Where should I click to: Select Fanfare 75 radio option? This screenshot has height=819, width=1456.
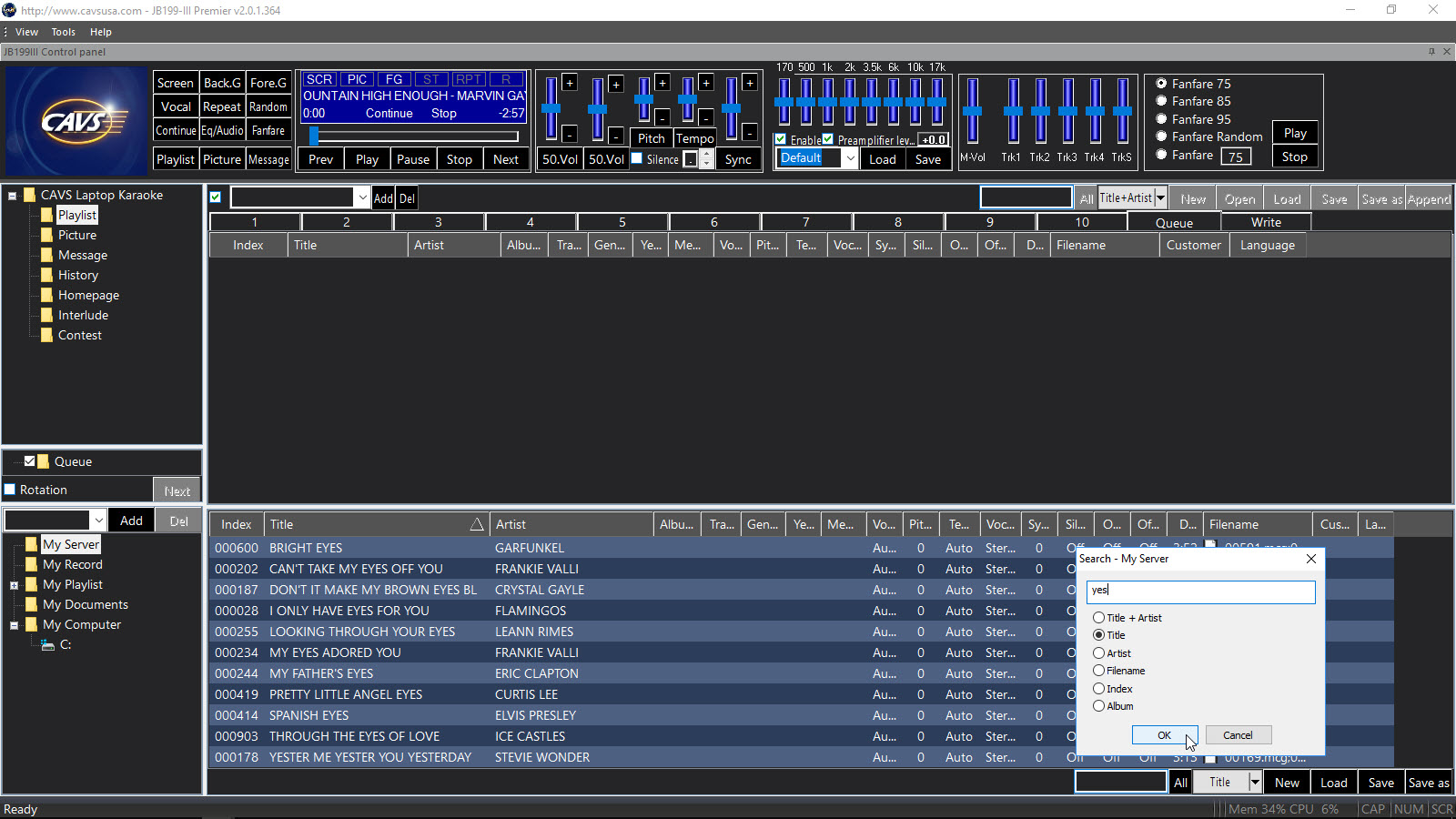tap(1161, 84)
